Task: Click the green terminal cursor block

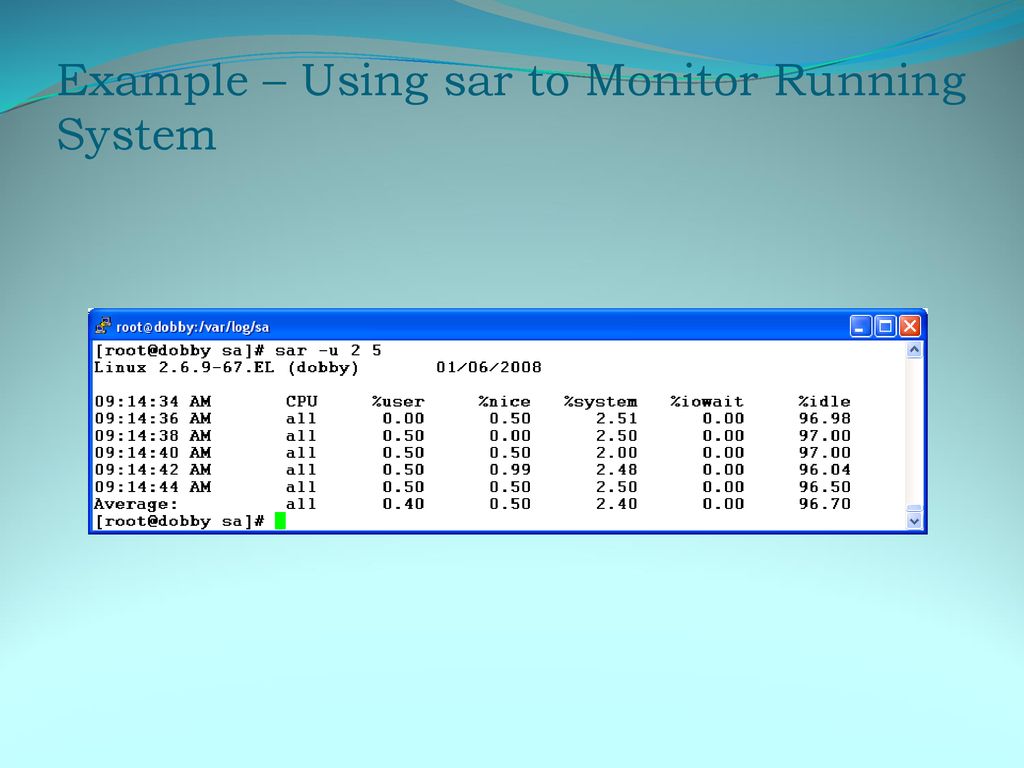Action: (x=280, y=520)
